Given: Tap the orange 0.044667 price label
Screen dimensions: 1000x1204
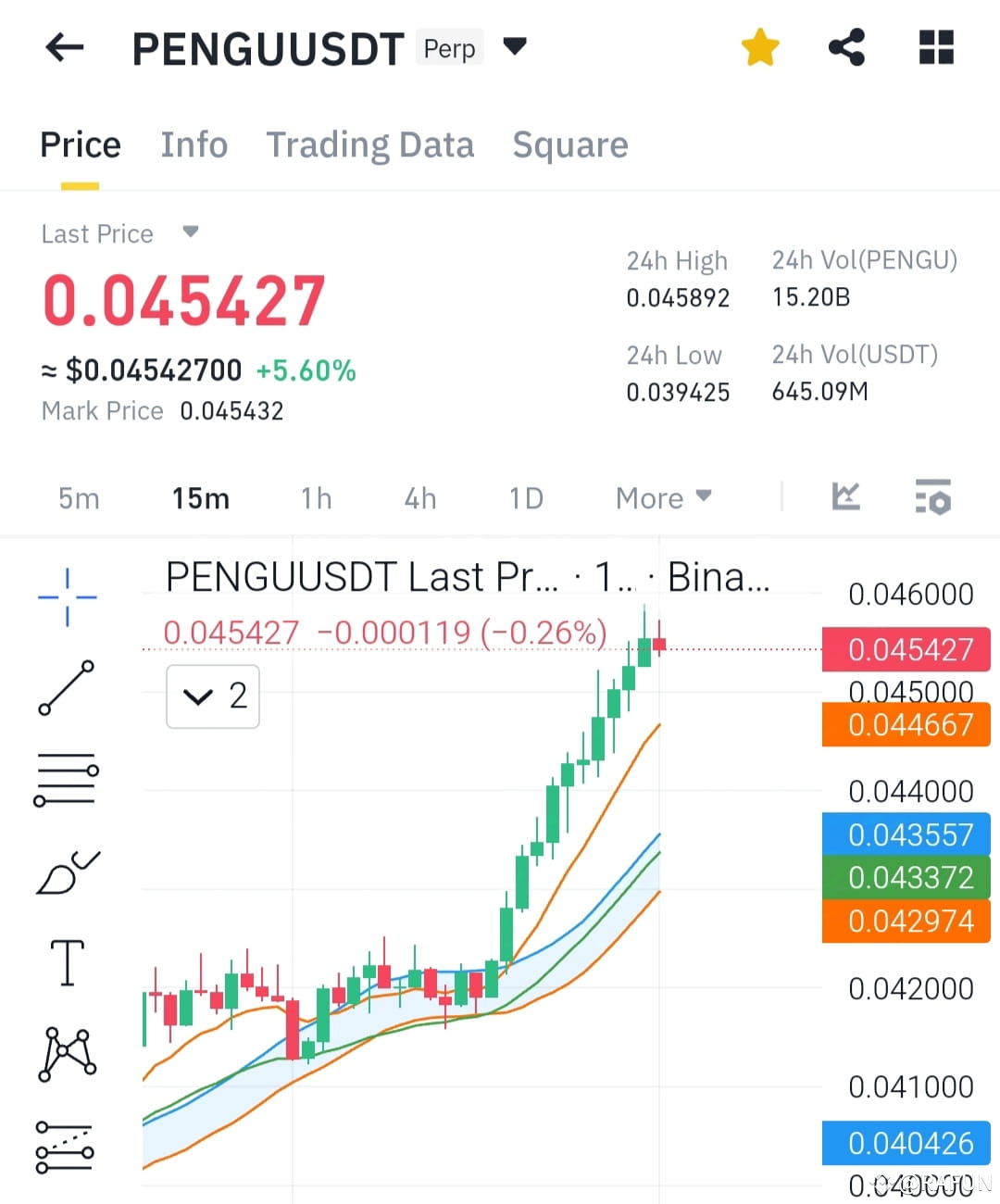Looking at the screenshot, I should click(x=905, y=725).
